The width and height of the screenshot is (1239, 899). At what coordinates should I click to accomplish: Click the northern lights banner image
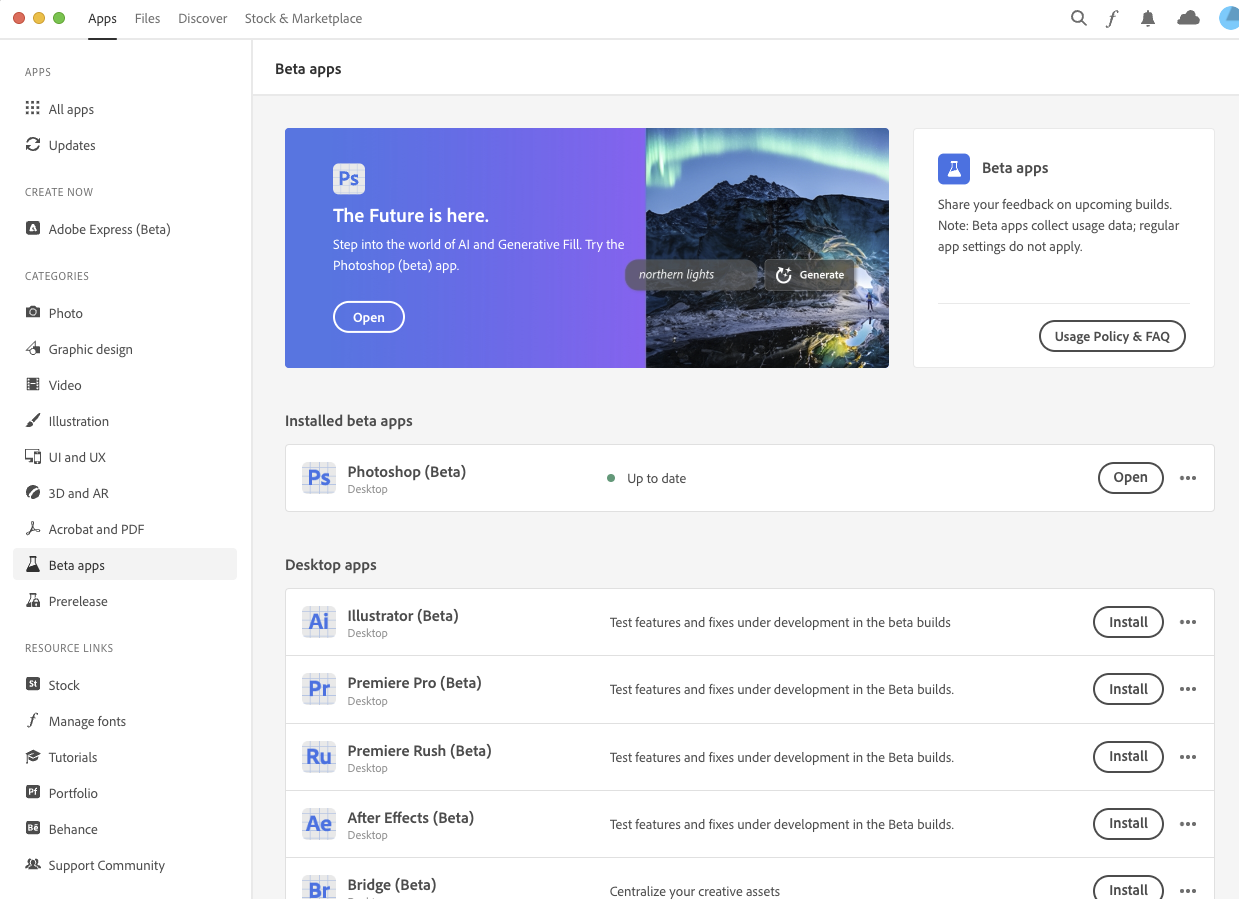767,248
